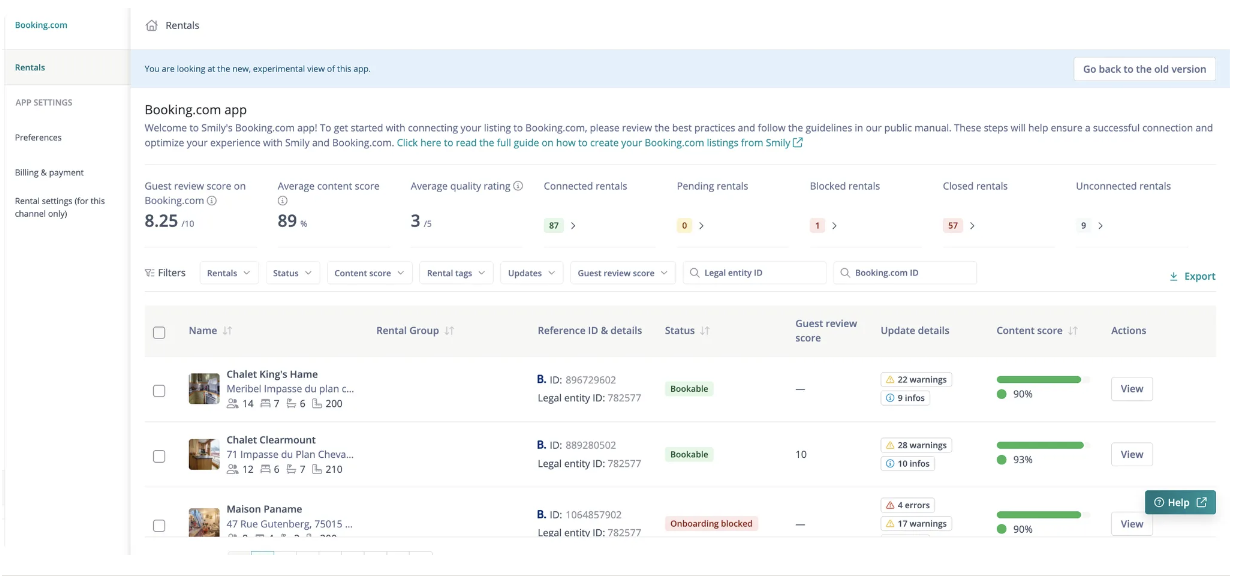Open unconnected rentals via chevron beside 9
This screenshot has width=1236, height=588.
coord(1100,226)
